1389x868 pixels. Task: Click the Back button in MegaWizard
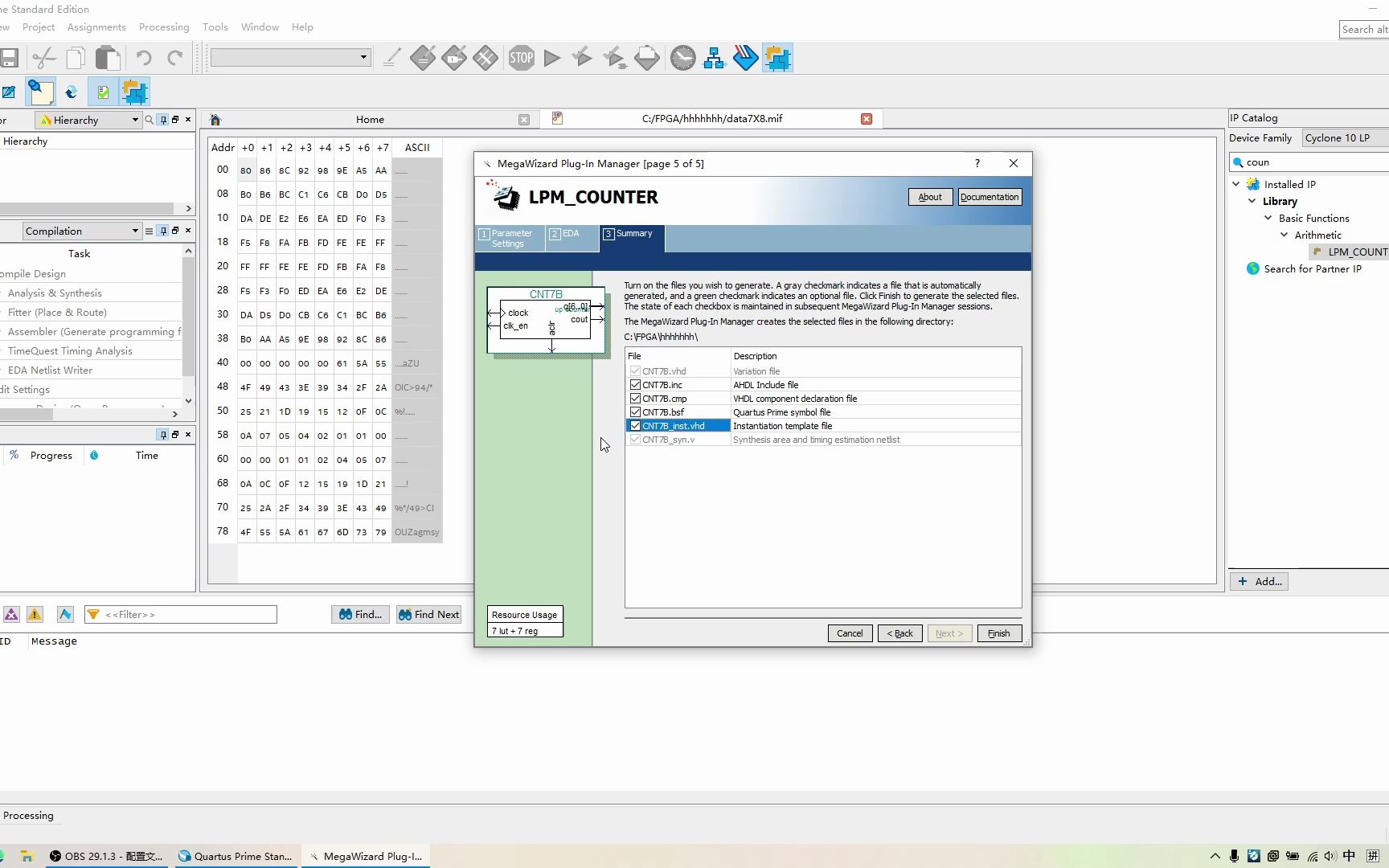pos(899,633)
